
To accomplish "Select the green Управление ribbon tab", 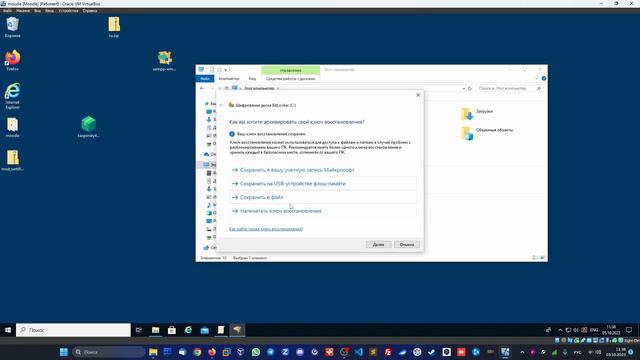I will coord(291,70).
